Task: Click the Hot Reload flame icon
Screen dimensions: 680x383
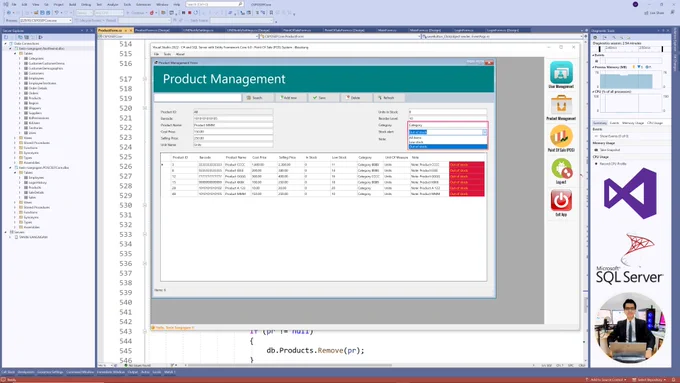Action: click(152, 13)
